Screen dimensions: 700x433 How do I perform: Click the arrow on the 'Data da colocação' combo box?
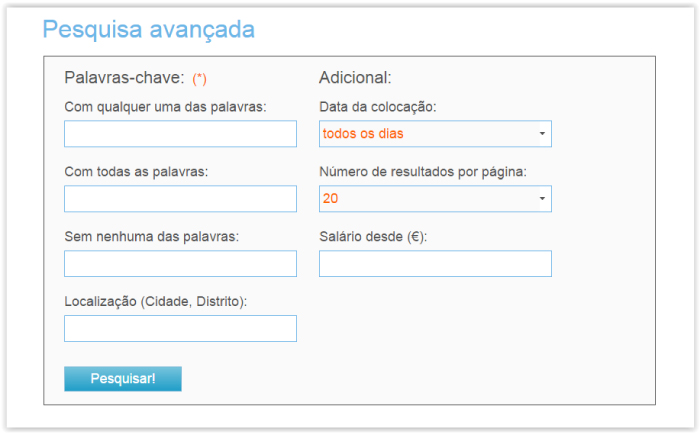[x=542, y=133]
